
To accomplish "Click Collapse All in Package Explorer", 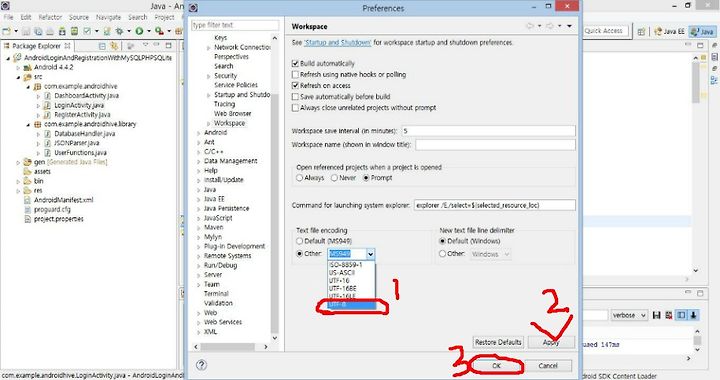I will click(x=102, y=46).
